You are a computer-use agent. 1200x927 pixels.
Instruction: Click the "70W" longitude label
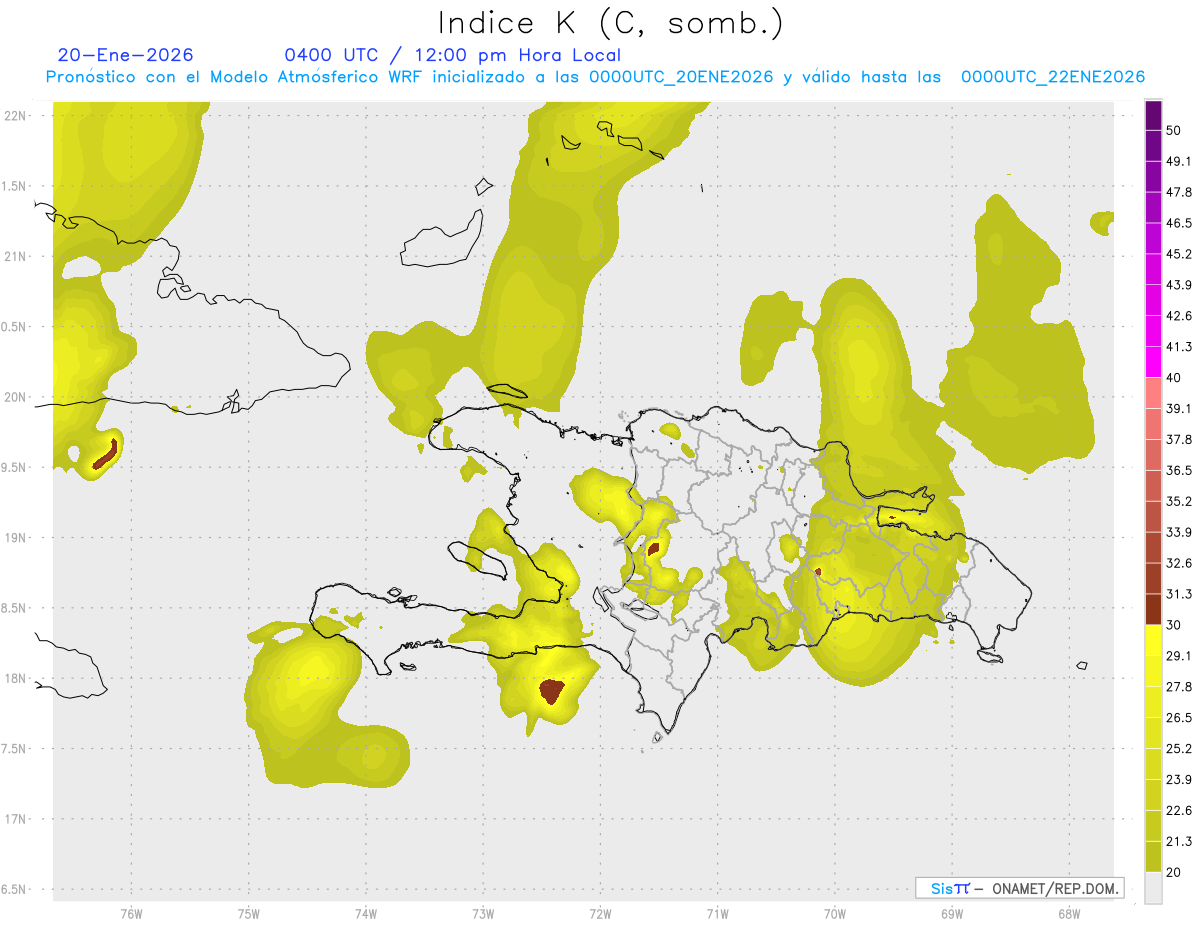click(835, 913)
